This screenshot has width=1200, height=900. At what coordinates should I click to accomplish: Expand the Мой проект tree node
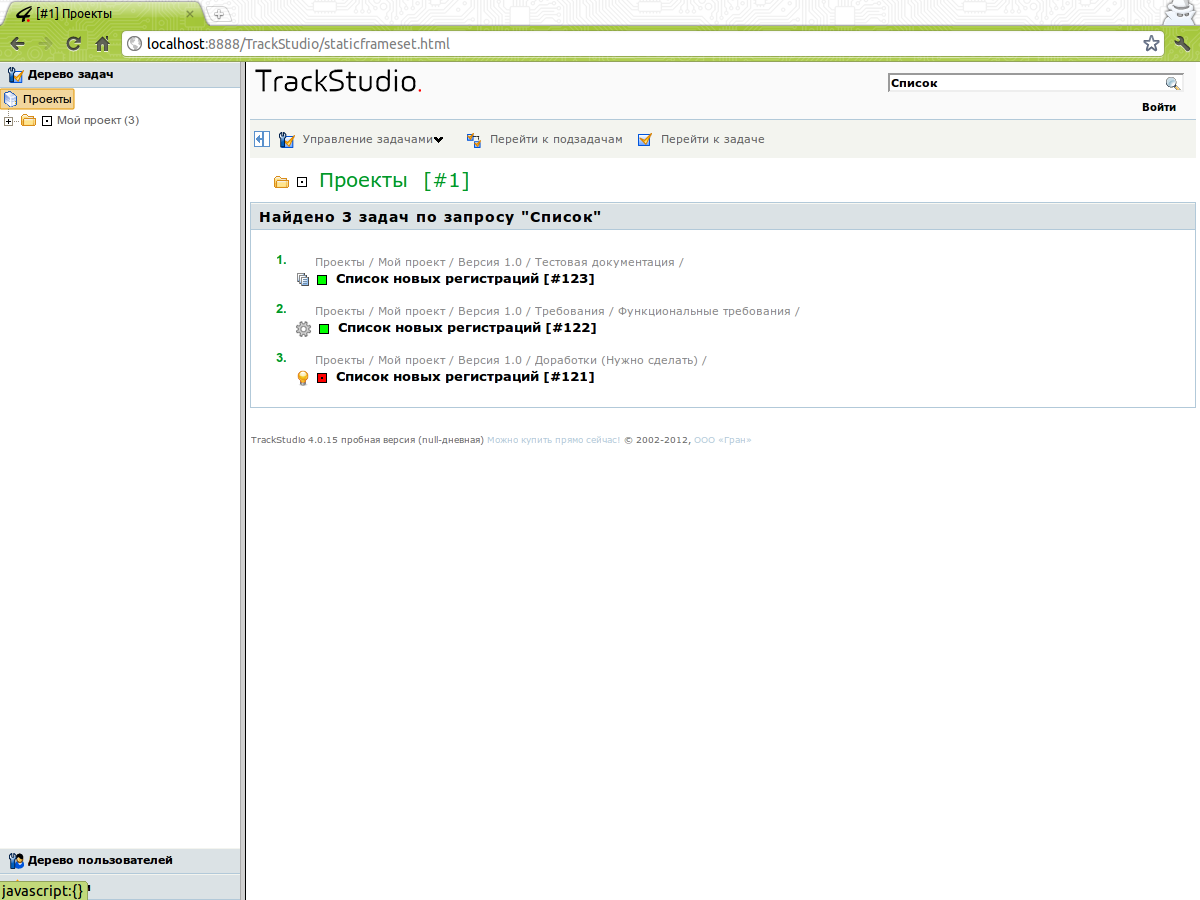coord(9,121)
